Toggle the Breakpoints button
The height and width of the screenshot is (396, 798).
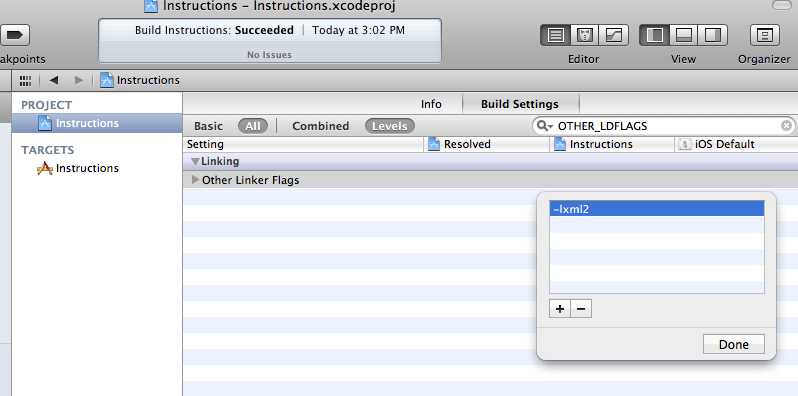pos(14,35)
